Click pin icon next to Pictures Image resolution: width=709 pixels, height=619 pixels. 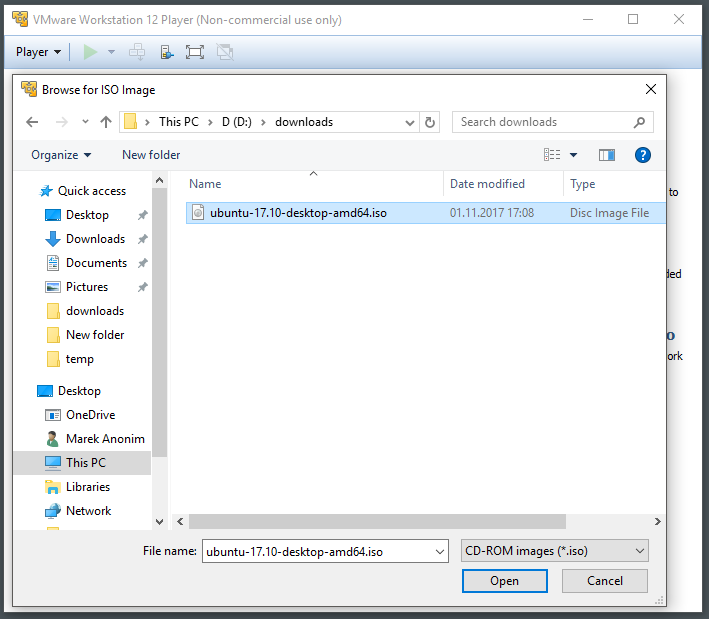142,287
